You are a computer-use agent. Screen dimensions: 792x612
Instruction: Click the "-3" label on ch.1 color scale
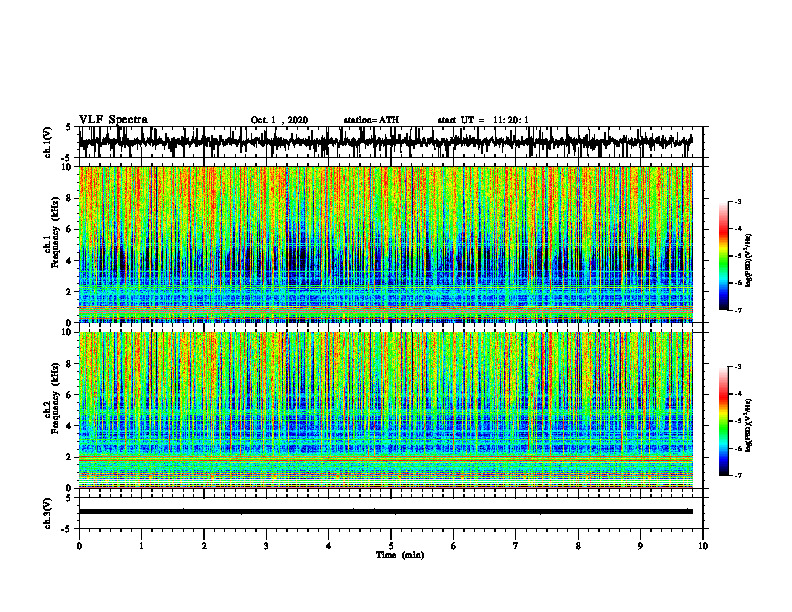click(x=737, y=202)
